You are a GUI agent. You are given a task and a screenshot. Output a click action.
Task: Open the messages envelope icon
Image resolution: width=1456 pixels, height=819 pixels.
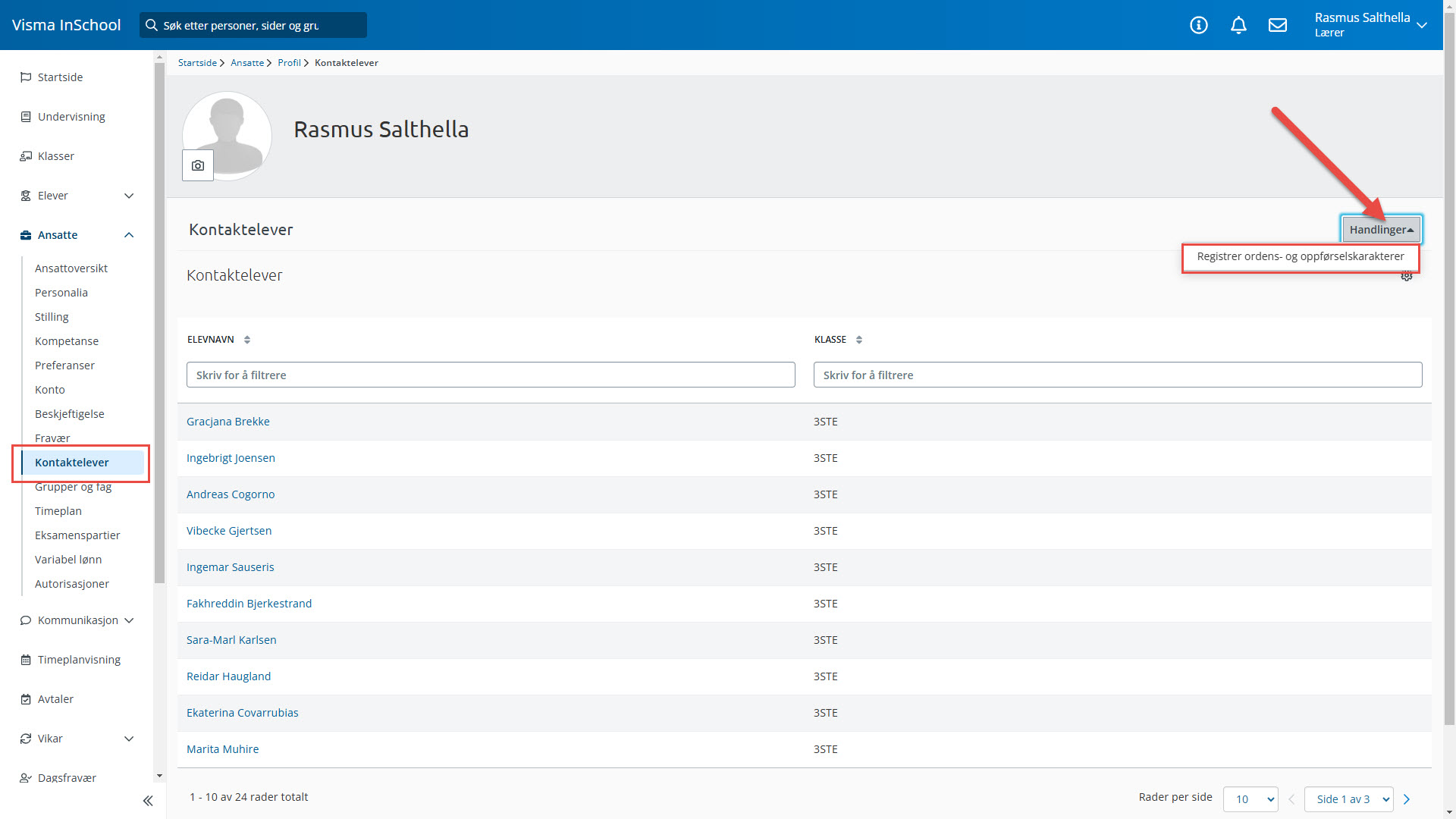pyautogui.click(x=1278, y=25)
